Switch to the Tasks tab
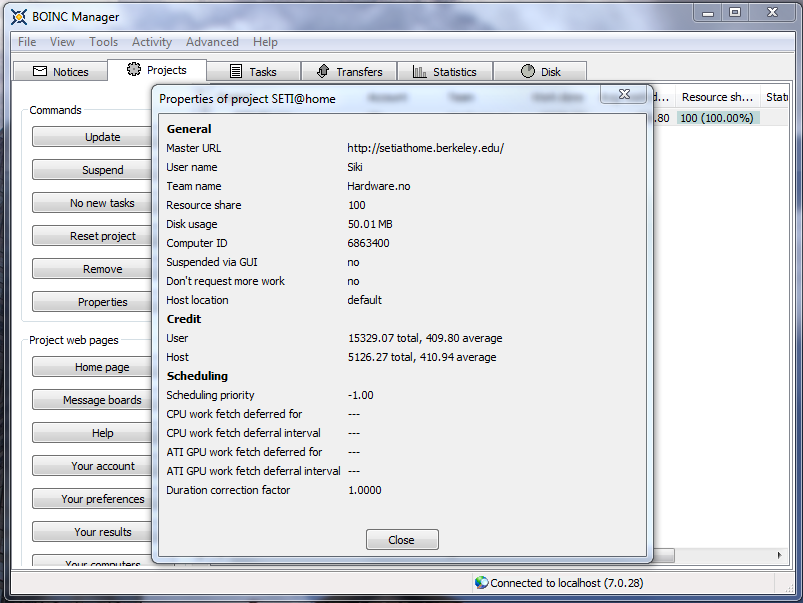This screenshot has height=603, width=803. coord(253,72)
